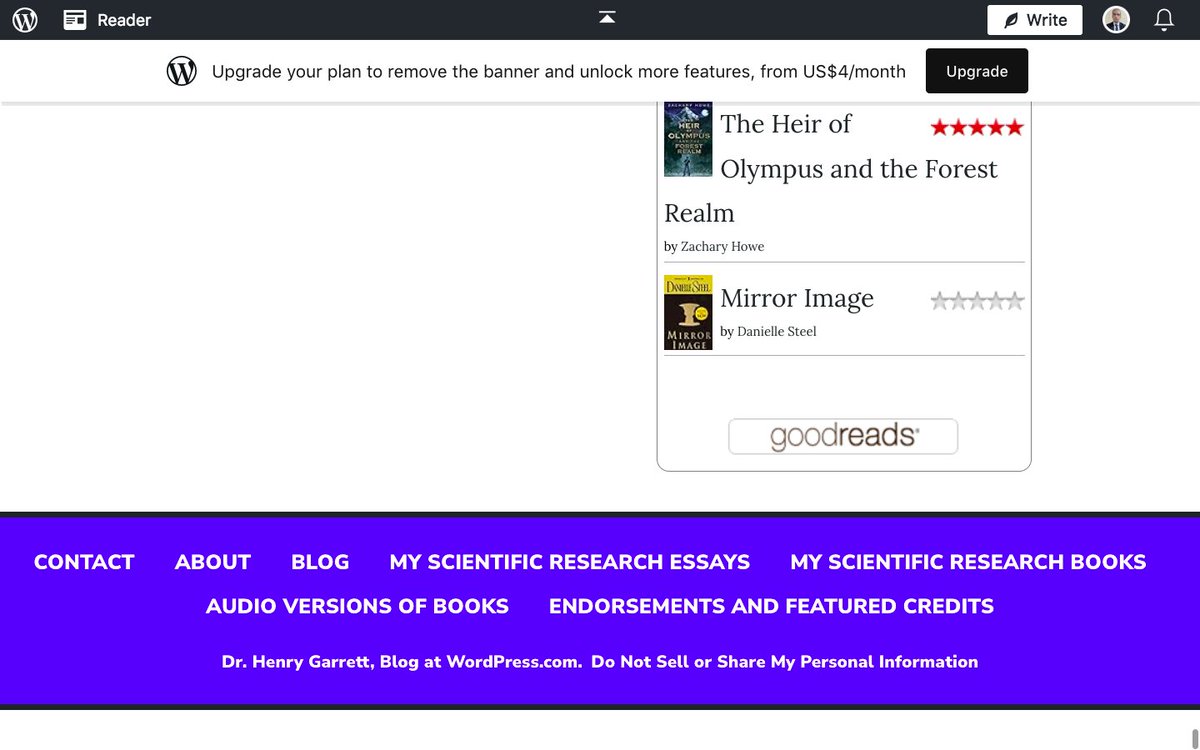Go to ABOUT in footer menu

213,562
